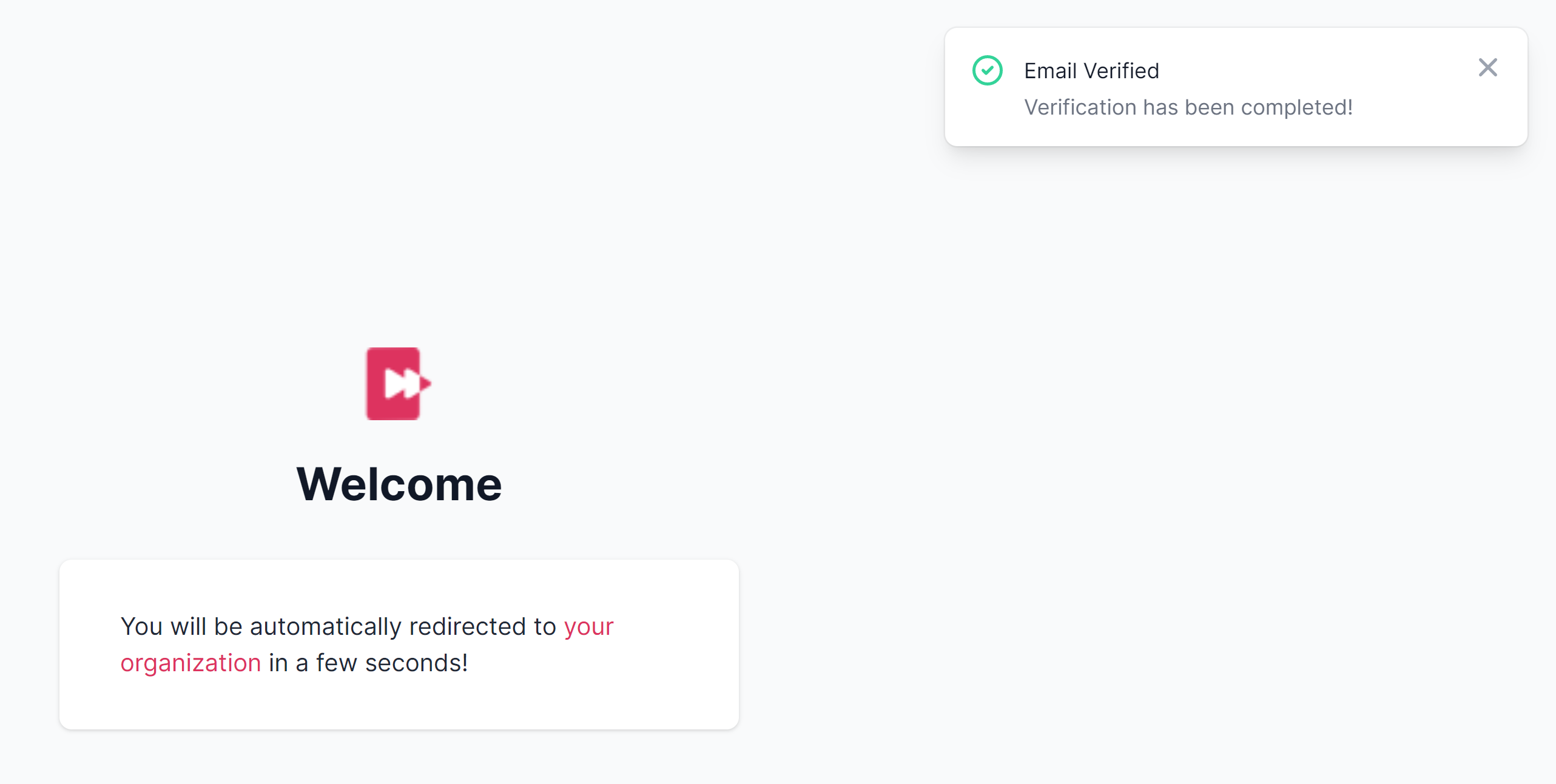Click the red "your" link text

tap(588, 627)
